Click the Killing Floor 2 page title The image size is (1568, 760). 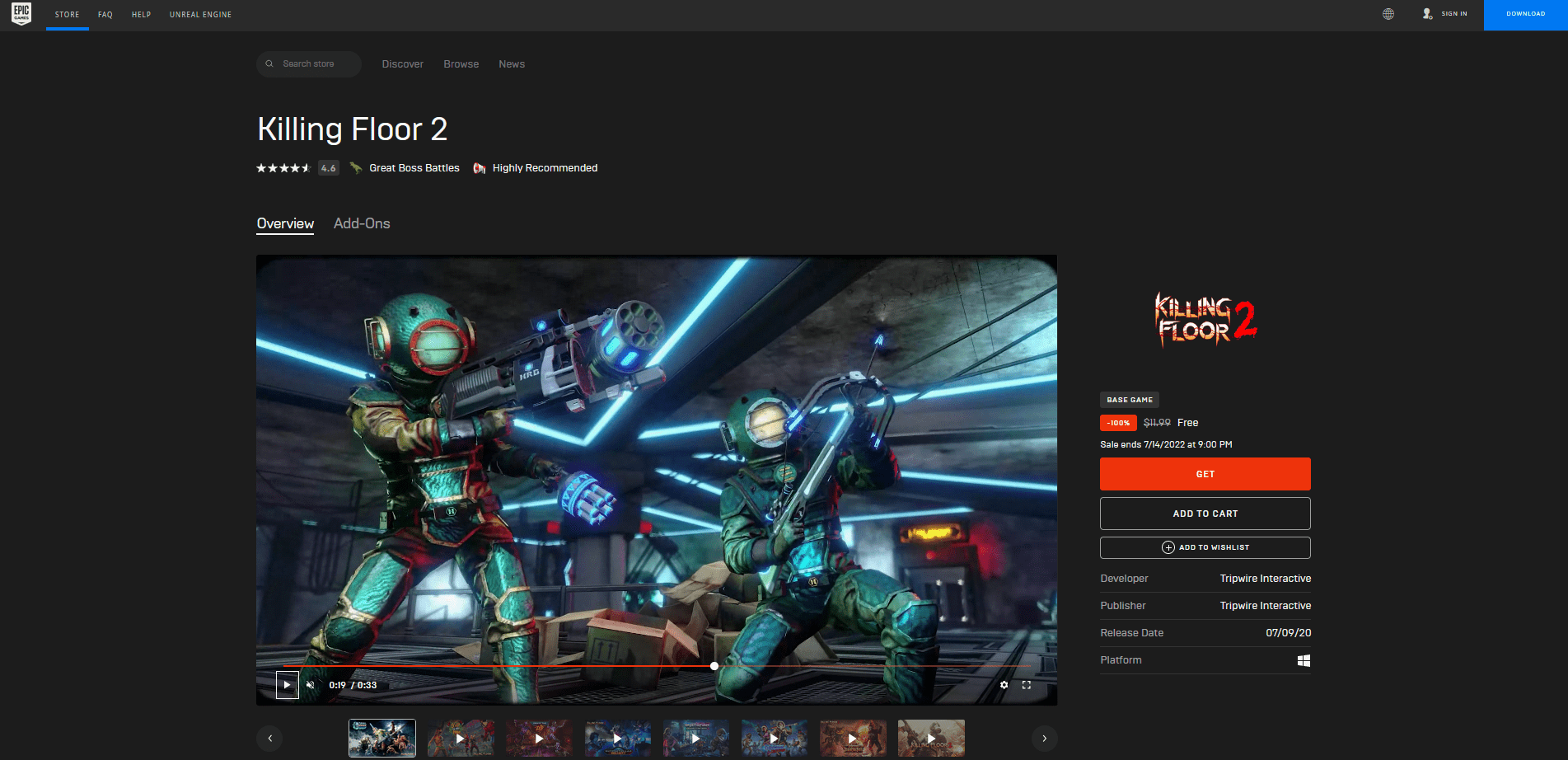[353, 129]
